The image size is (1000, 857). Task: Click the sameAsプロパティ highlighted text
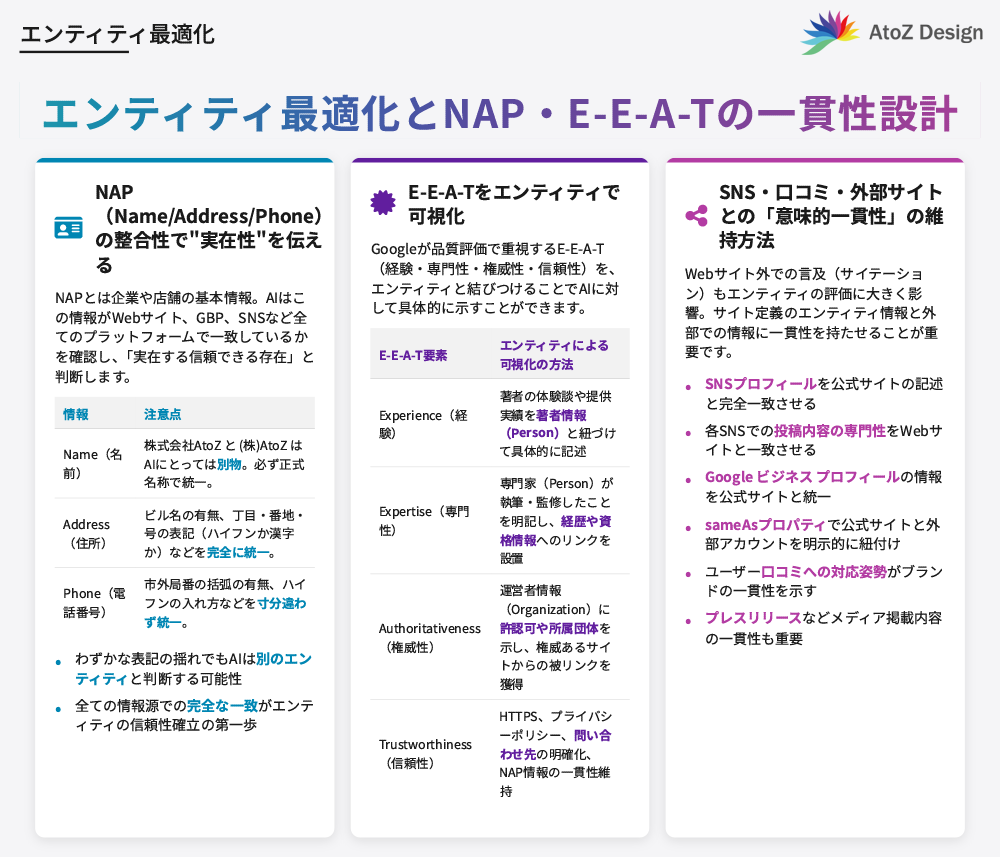tap(766, 524)
